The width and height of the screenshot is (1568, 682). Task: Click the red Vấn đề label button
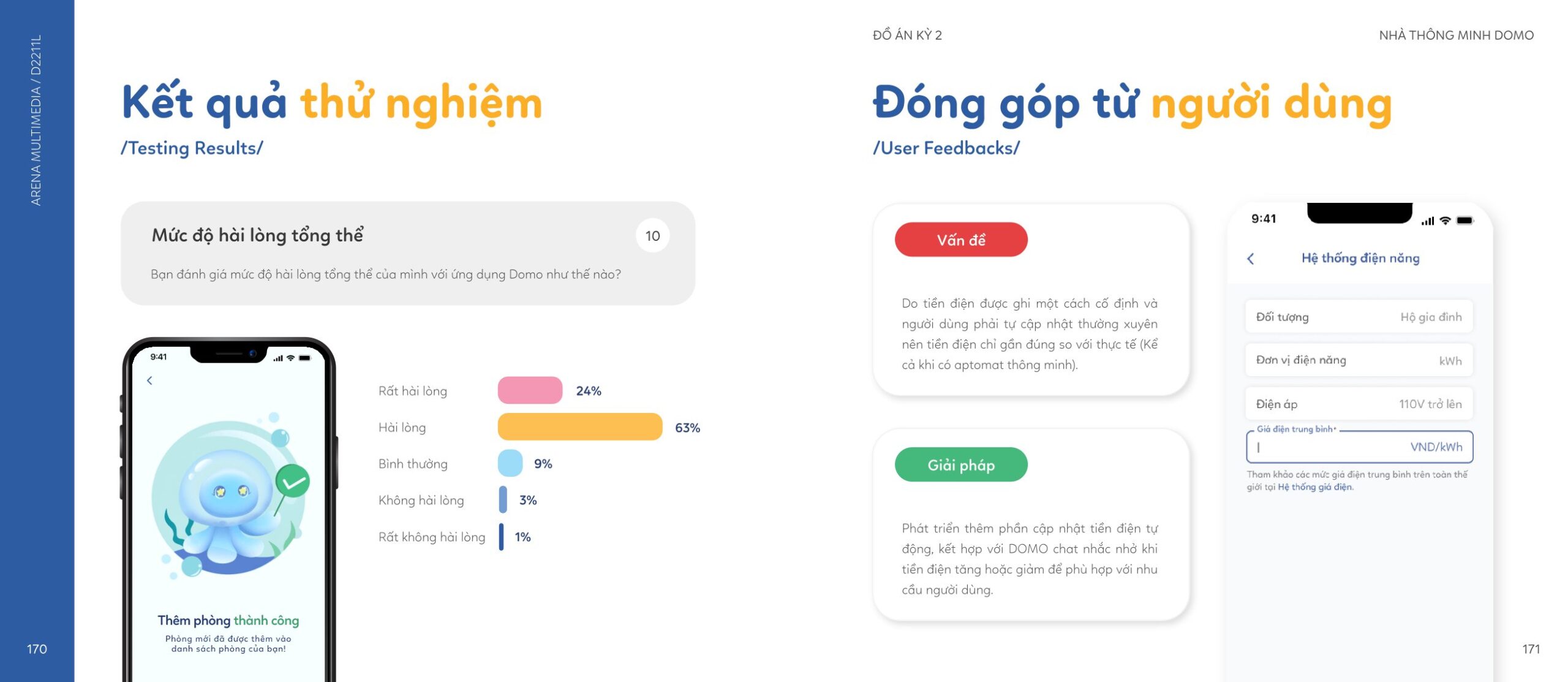click(960, 240)
